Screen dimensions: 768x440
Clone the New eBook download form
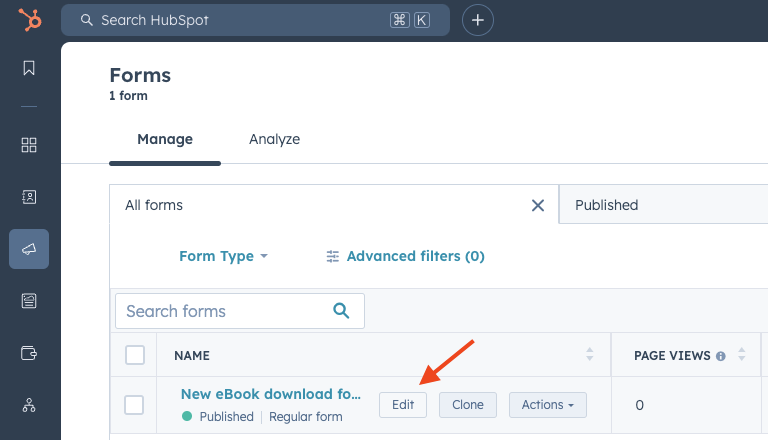click(x=468, y=405)
